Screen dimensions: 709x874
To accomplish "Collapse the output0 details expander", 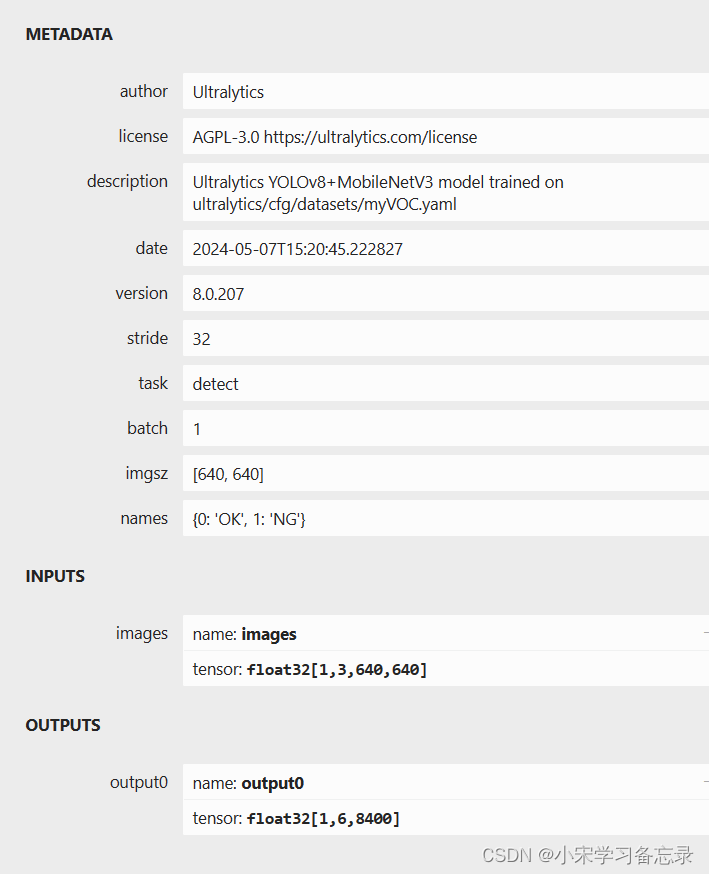I will [x=706, y=782].
